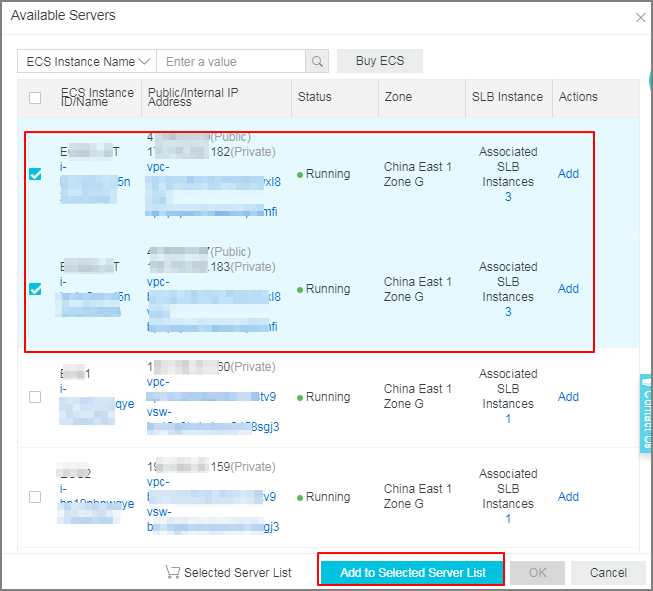
Task: Click China East 1 Zone G in the .182 row
Action: tap(418, 174)
